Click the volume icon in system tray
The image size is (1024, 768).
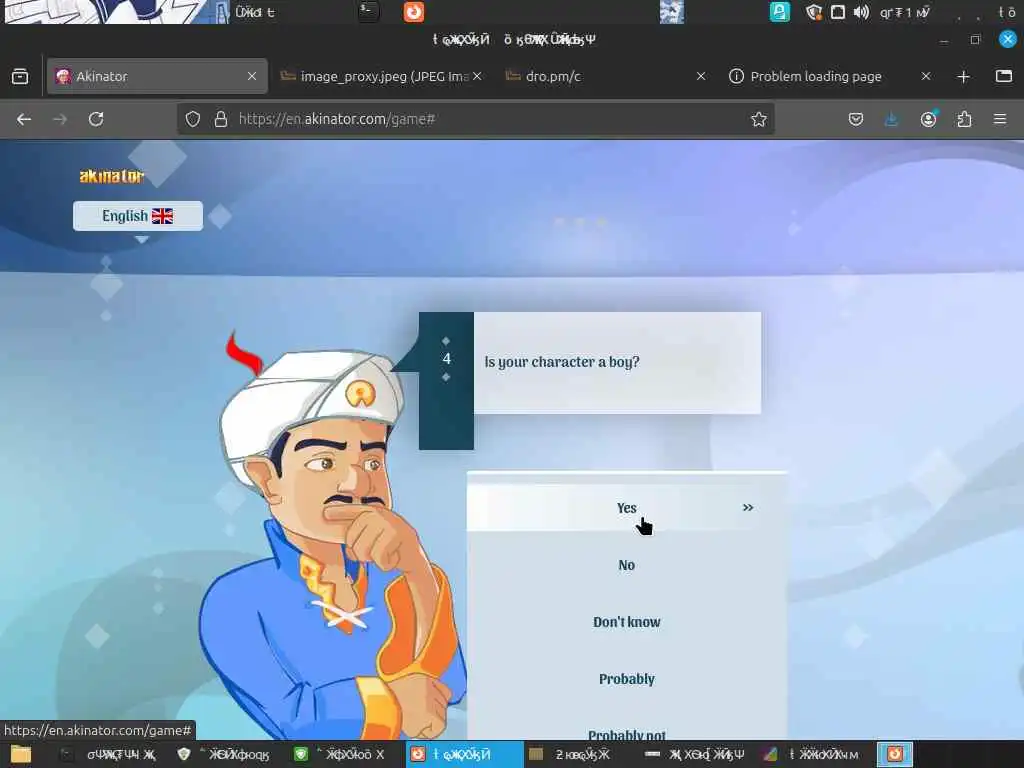(x=861, y=12)
